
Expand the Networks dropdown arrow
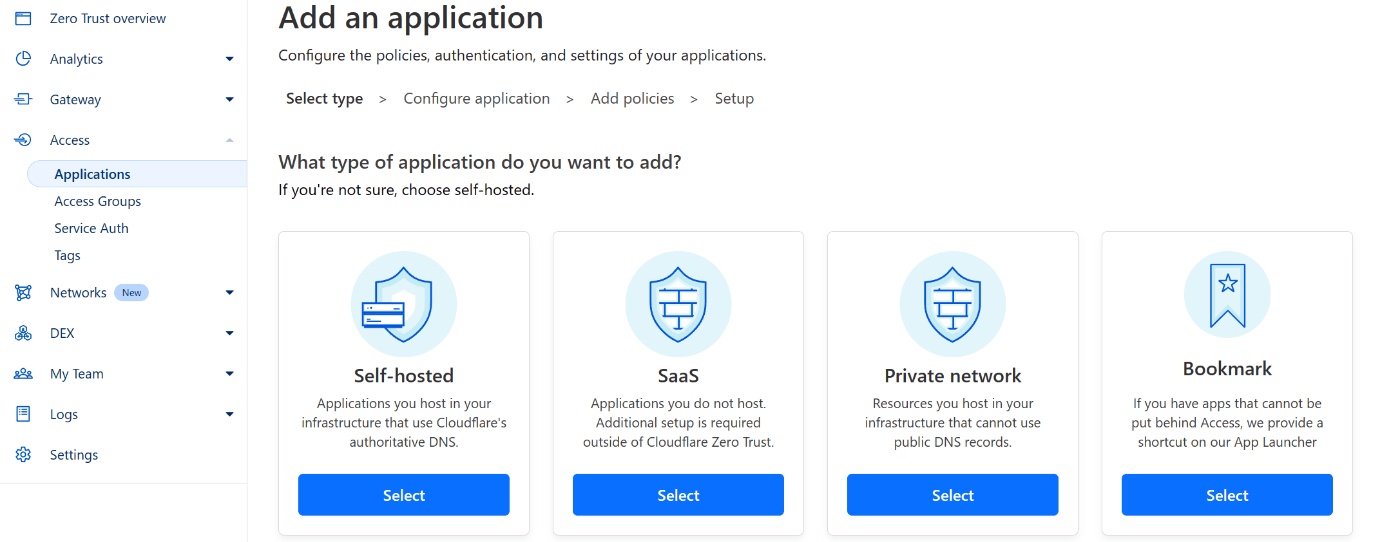(x=229, y=293)
